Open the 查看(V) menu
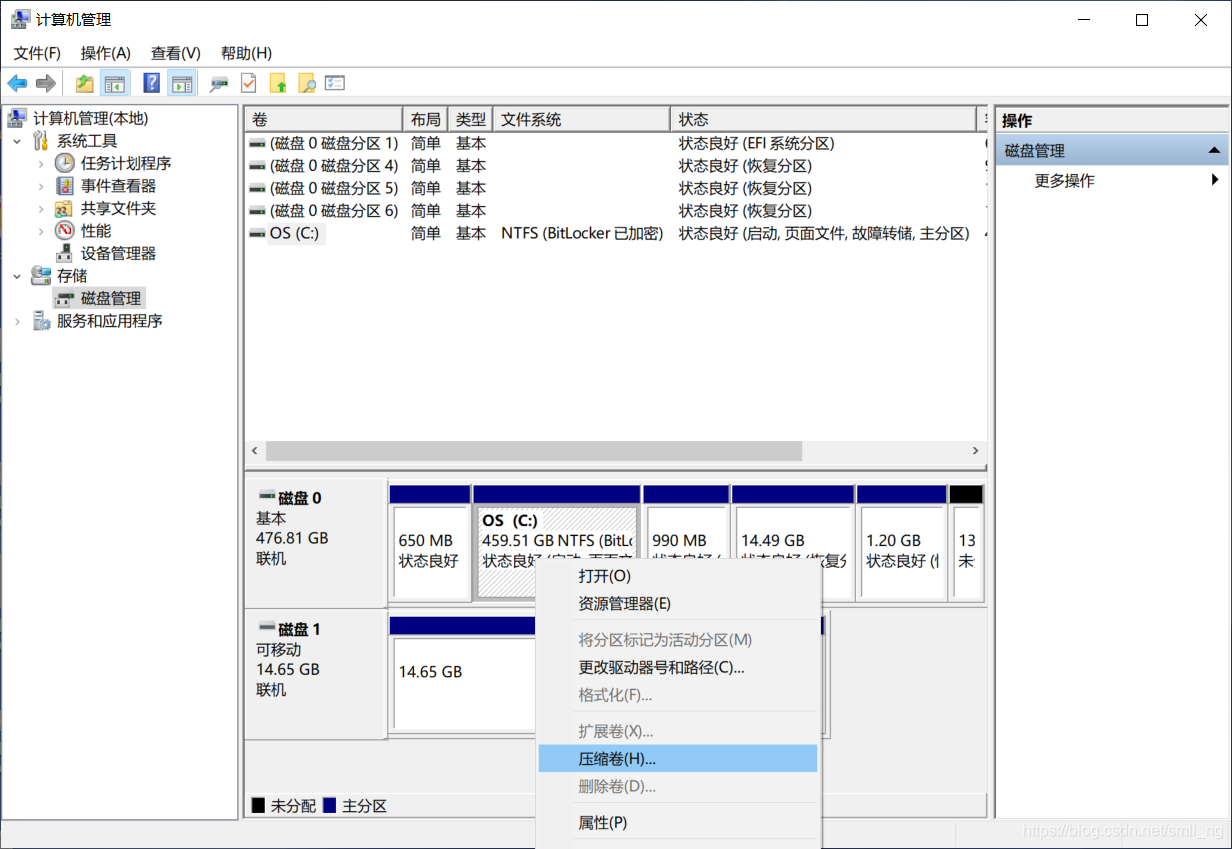The width and height of the screenshot is (1232, 849). [175, 53]
